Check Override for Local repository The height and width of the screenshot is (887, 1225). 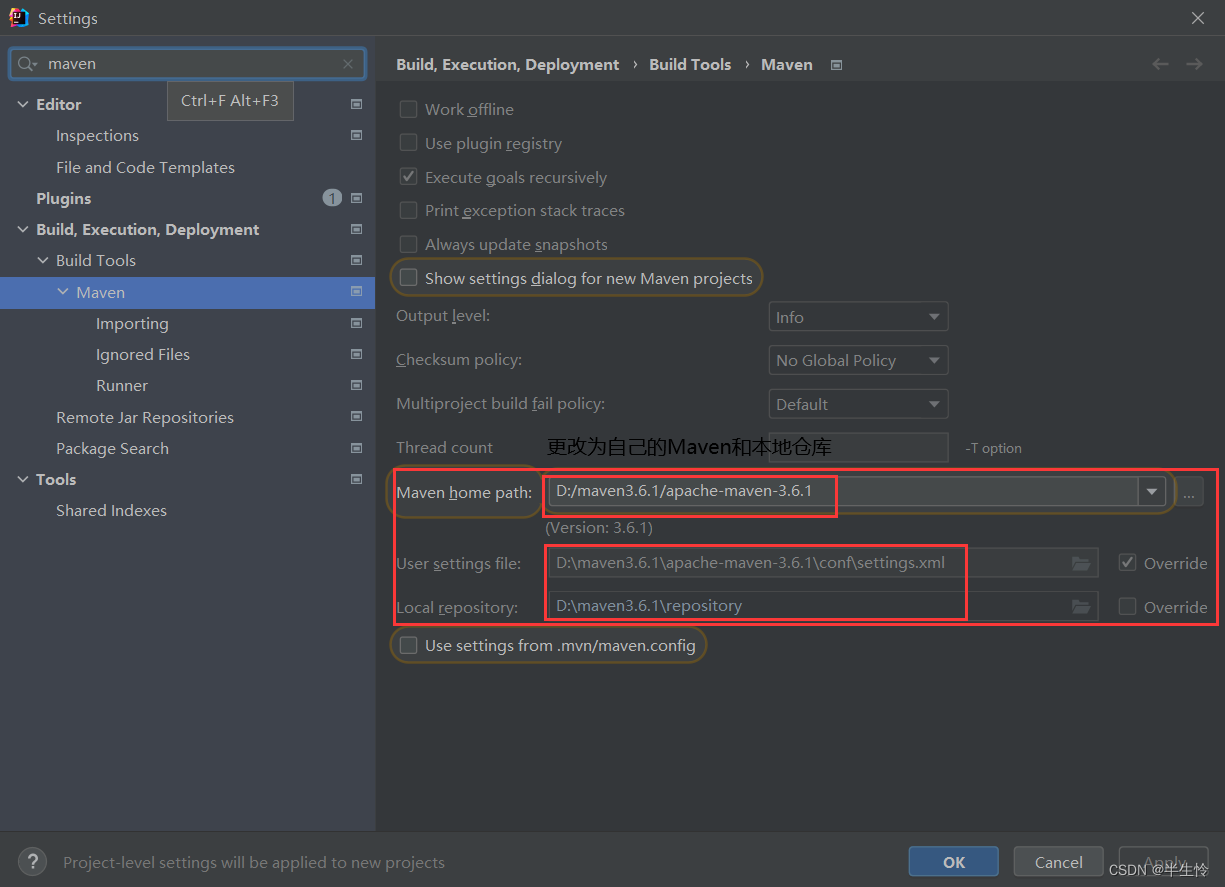pos(1127,606)
